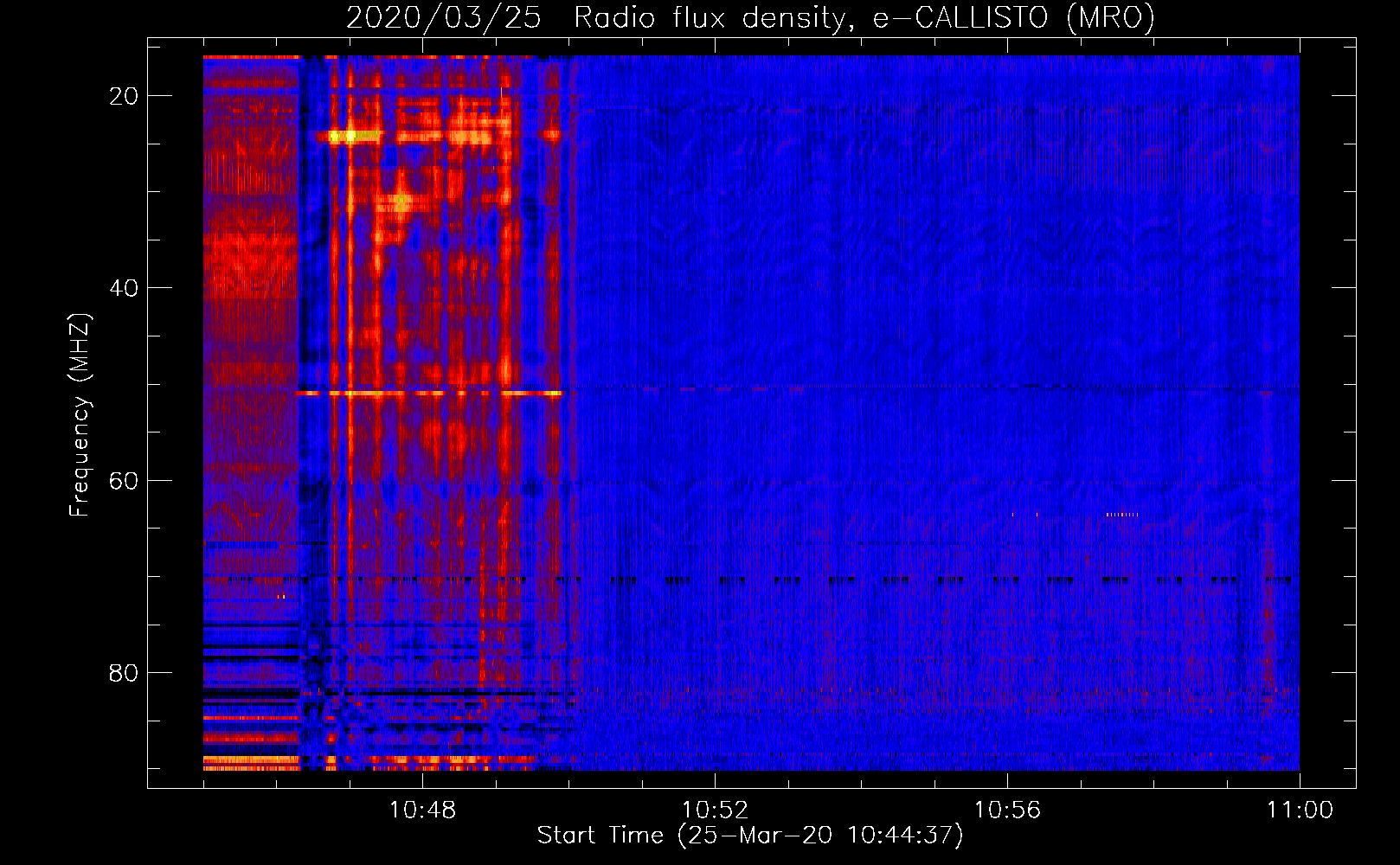Click the plot title '2020/03/25 Radio flux density, e-CALLISTO (MRO)'

[750, 17]
